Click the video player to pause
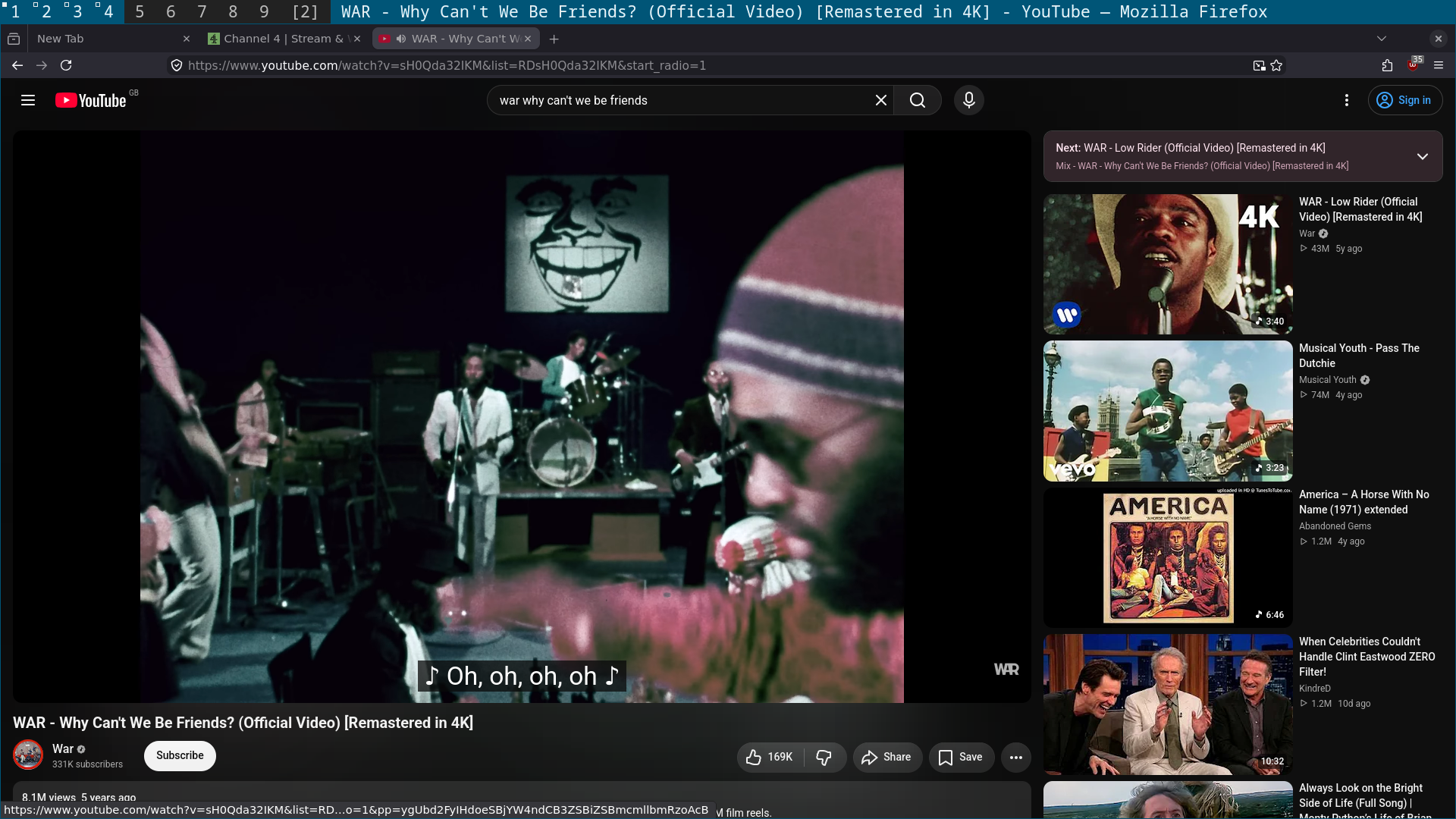The image size is (1456, 819). pos(522,416)
